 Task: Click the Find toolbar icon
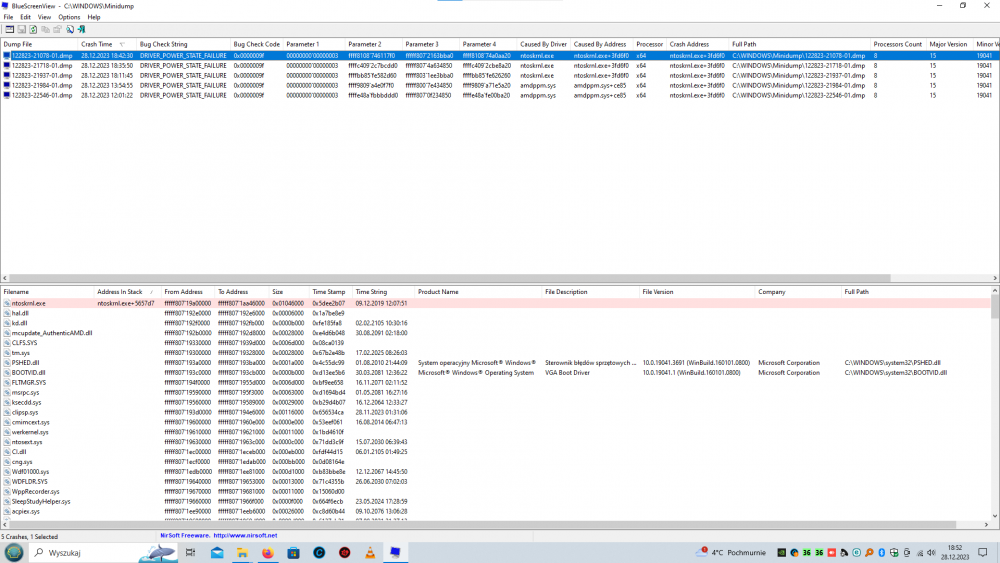[x=69, y=30]
